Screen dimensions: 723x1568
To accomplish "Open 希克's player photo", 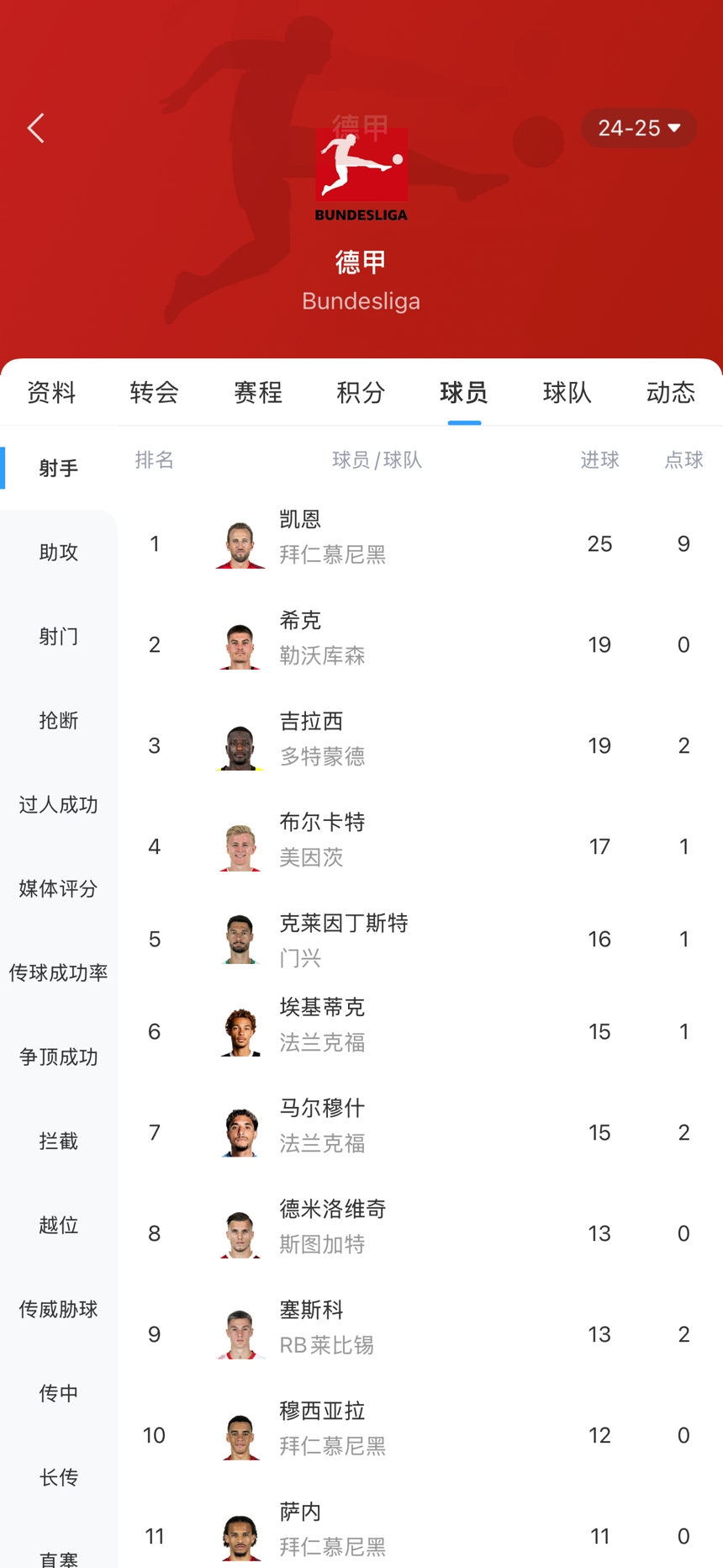I will (x=240, y=645).
